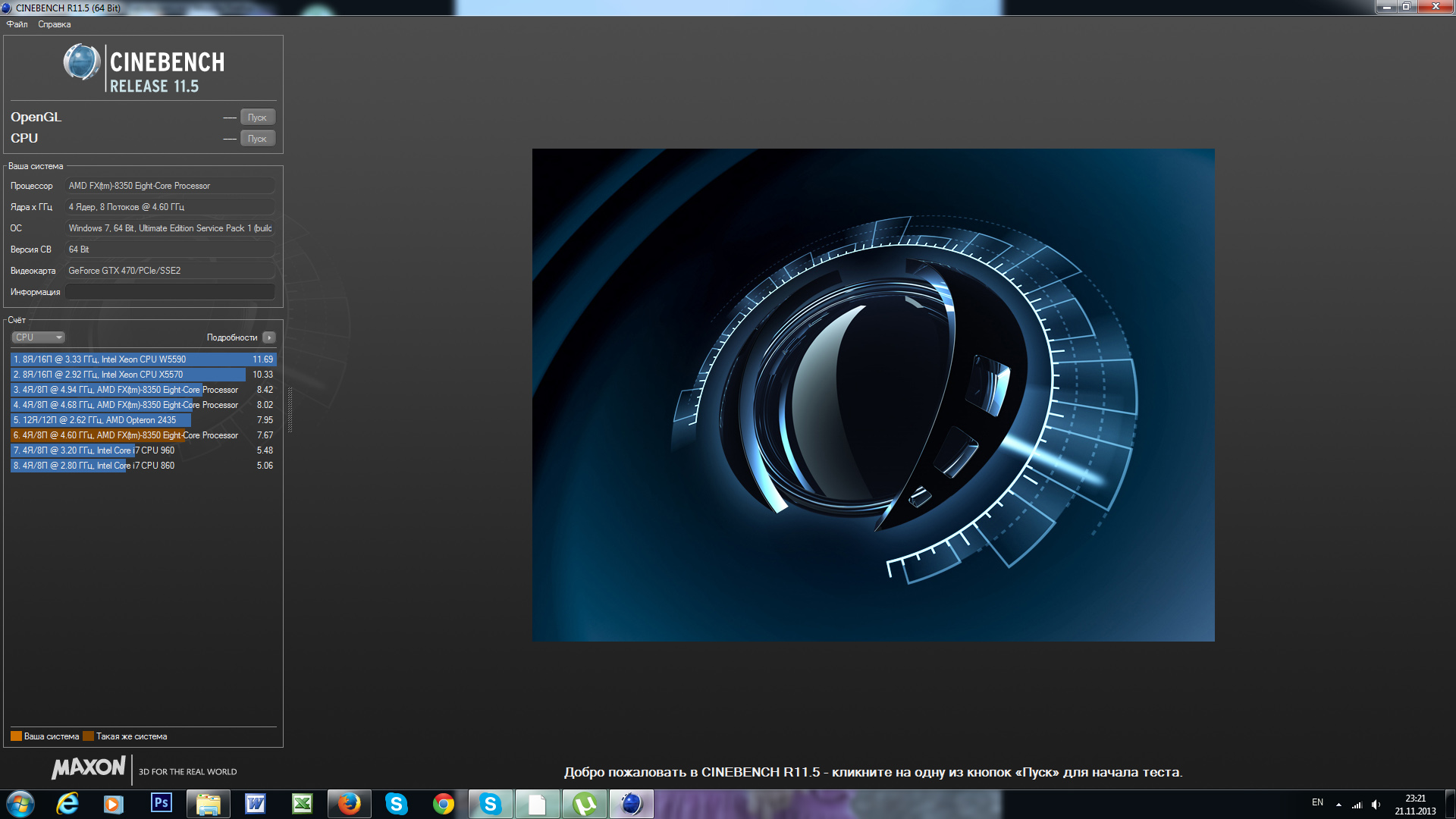Open the uTorrent taskbar window
Screen dimensions: 1456x819
pyautogui.click(x=585, y=803)
